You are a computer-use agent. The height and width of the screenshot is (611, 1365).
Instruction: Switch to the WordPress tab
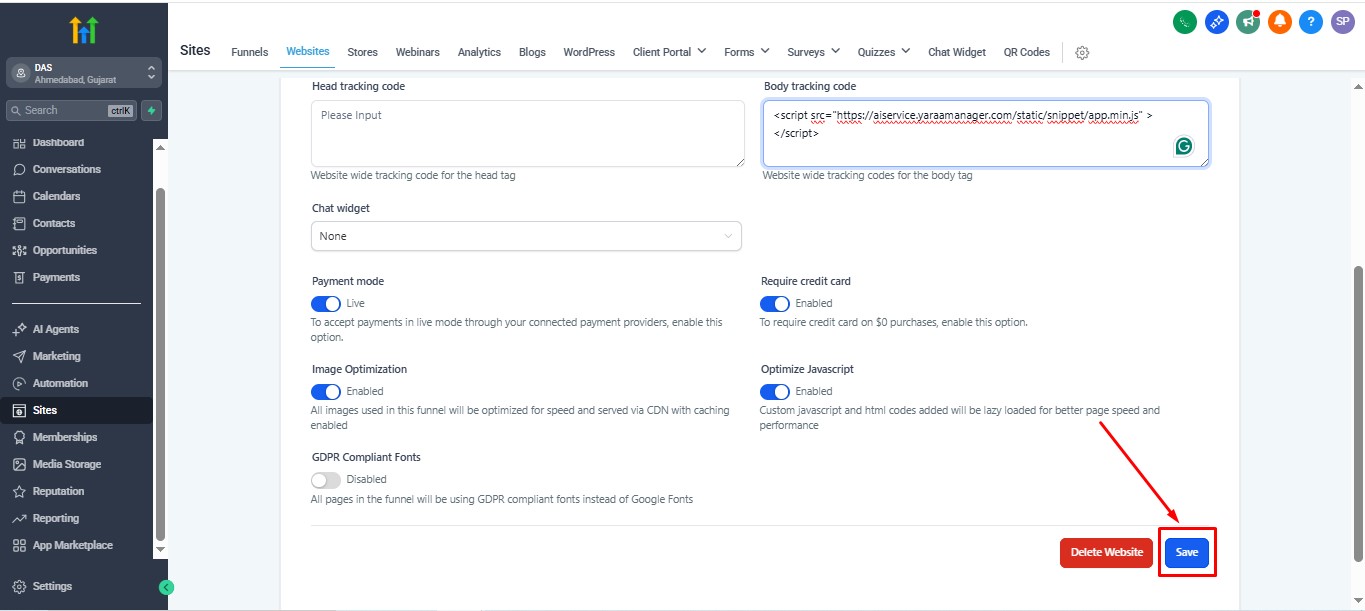point(589,52)
